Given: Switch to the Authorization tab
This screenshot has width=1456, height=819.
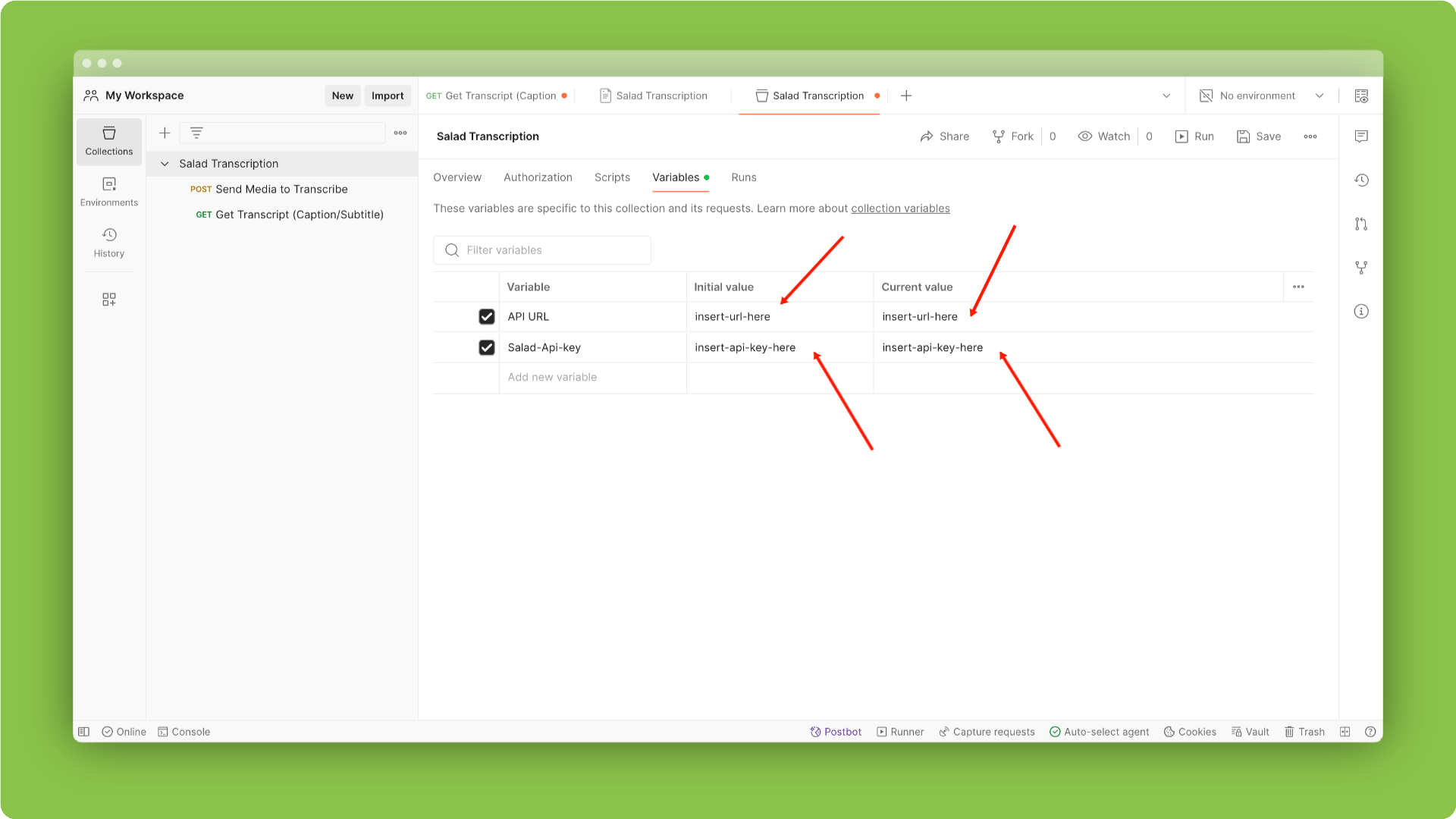Looking at the screenshot, I should click(538, 177).
